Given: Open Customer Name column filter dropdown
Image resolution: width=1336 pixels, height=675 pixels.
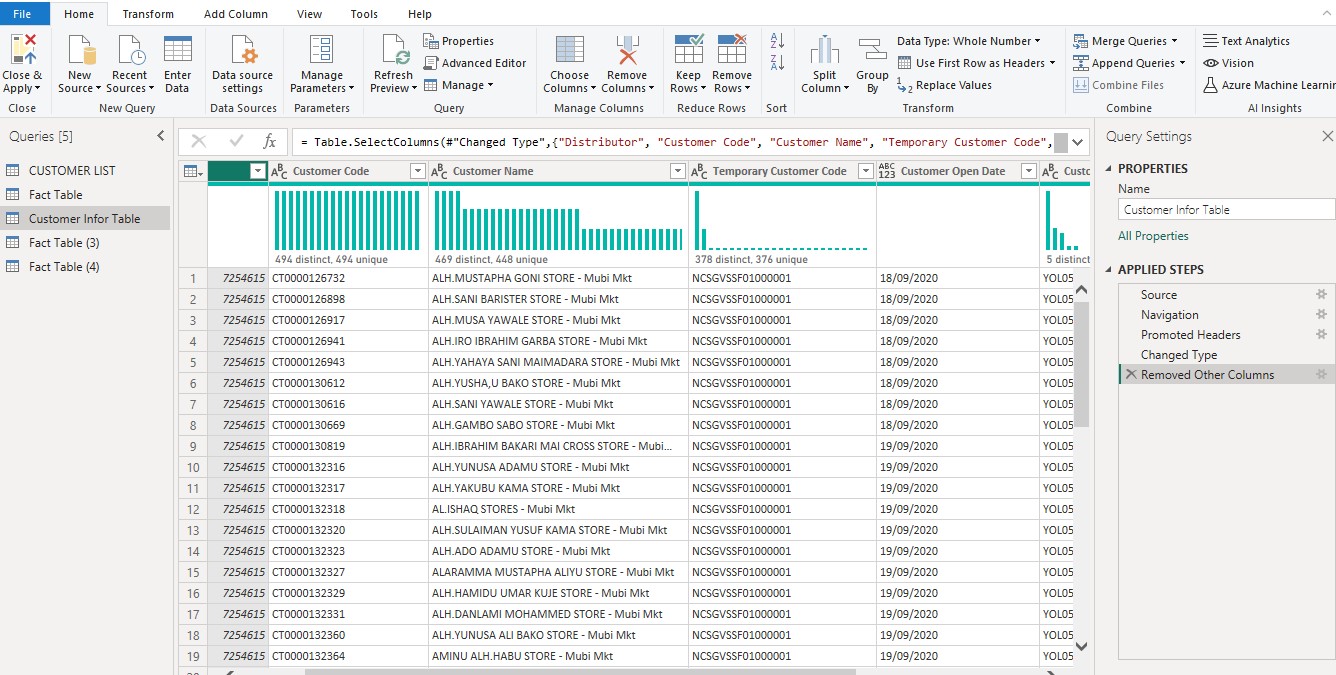Looking at the screenshot, I should click(x=678, y=172).
